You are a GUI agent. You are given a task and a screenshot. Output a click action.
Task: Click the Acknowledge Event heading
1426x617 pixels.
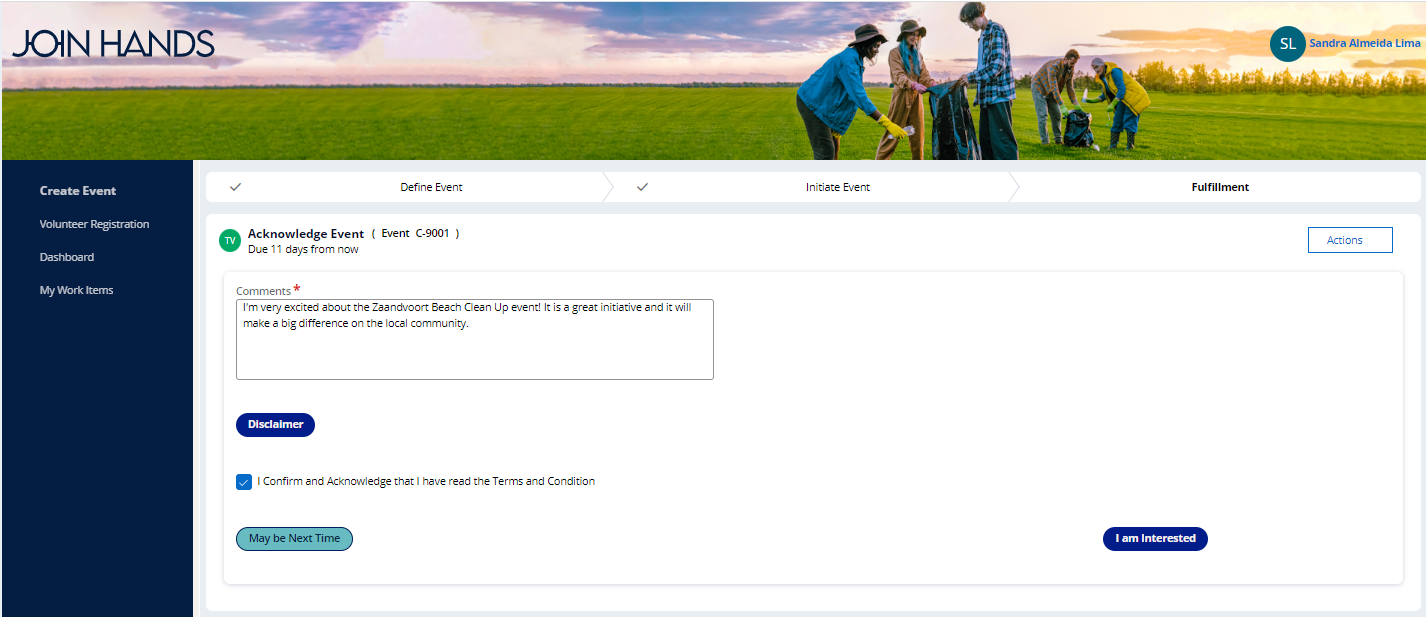click(x=306, y=234)
